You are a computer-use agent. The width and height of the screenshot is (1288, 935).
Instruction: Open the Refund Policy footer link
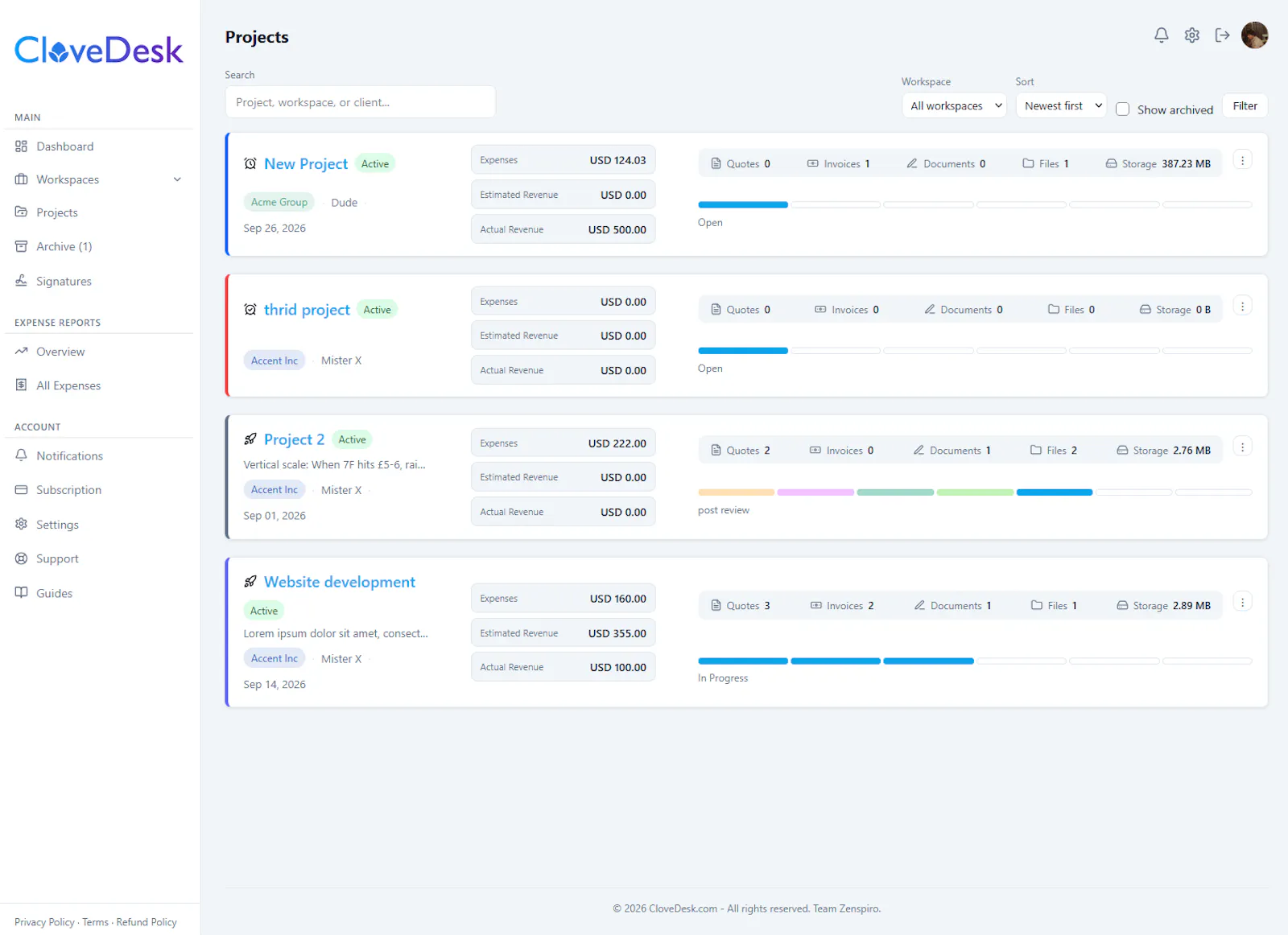(147, 922)
